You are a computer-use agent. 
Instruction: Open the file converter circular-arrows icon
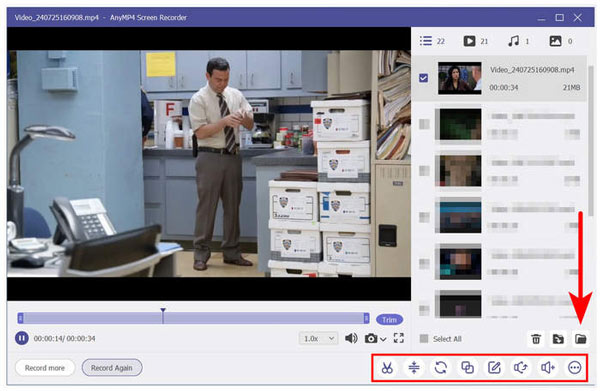(440, 368)
